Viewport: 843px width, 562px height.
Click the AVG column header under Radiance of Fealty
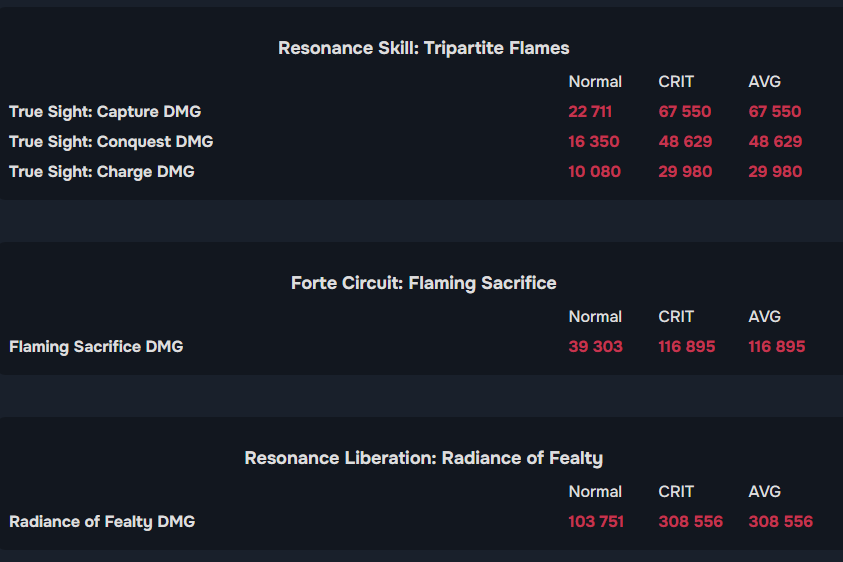[x=764, y=492]
